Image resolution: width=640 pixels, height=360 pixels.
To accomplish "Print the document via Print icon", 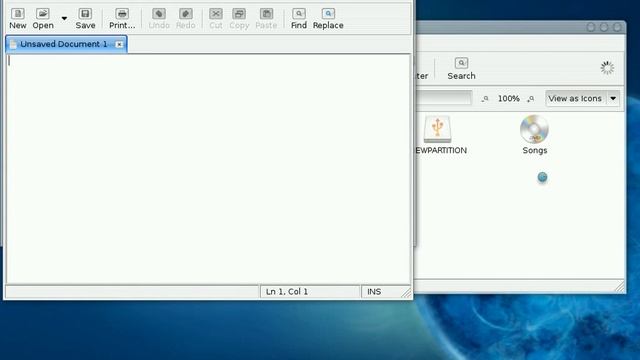I will click(122, 19).
